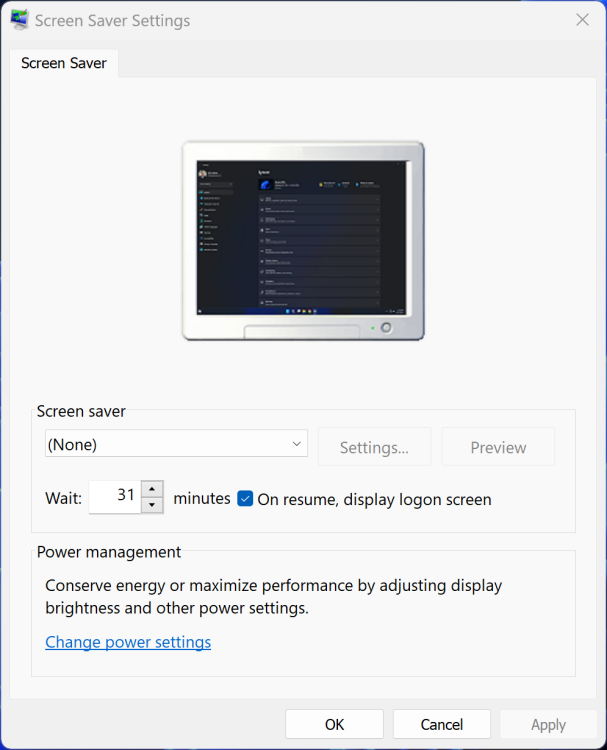Image resolution: width=607 pixels, height=750 pixels.
Task: Confirm with the OK button
Action: pyautogui.click(x=334, y=724)
